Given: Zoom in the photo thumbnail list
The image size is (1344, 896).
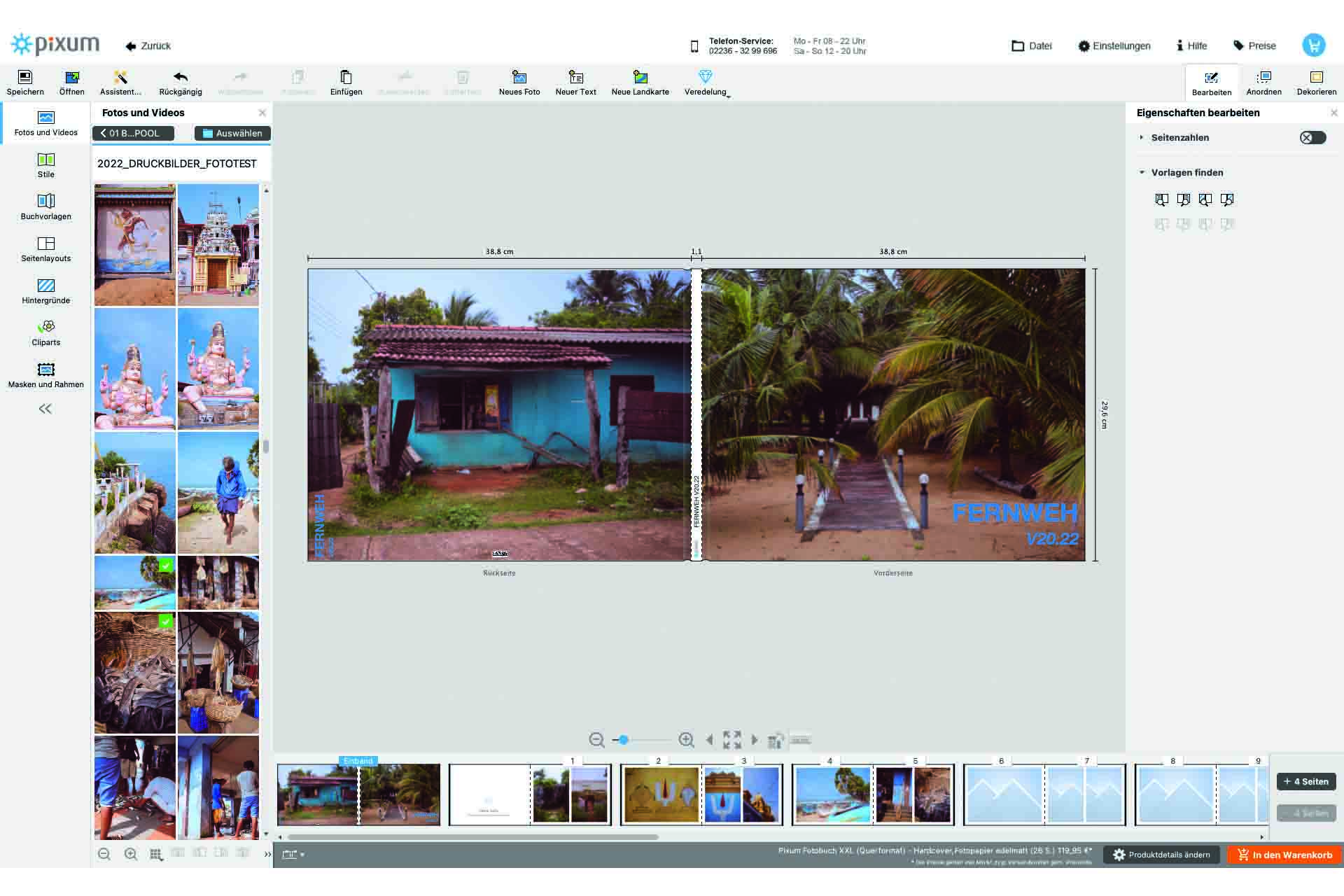Looking at the screenshot, I should coord(130,854).
